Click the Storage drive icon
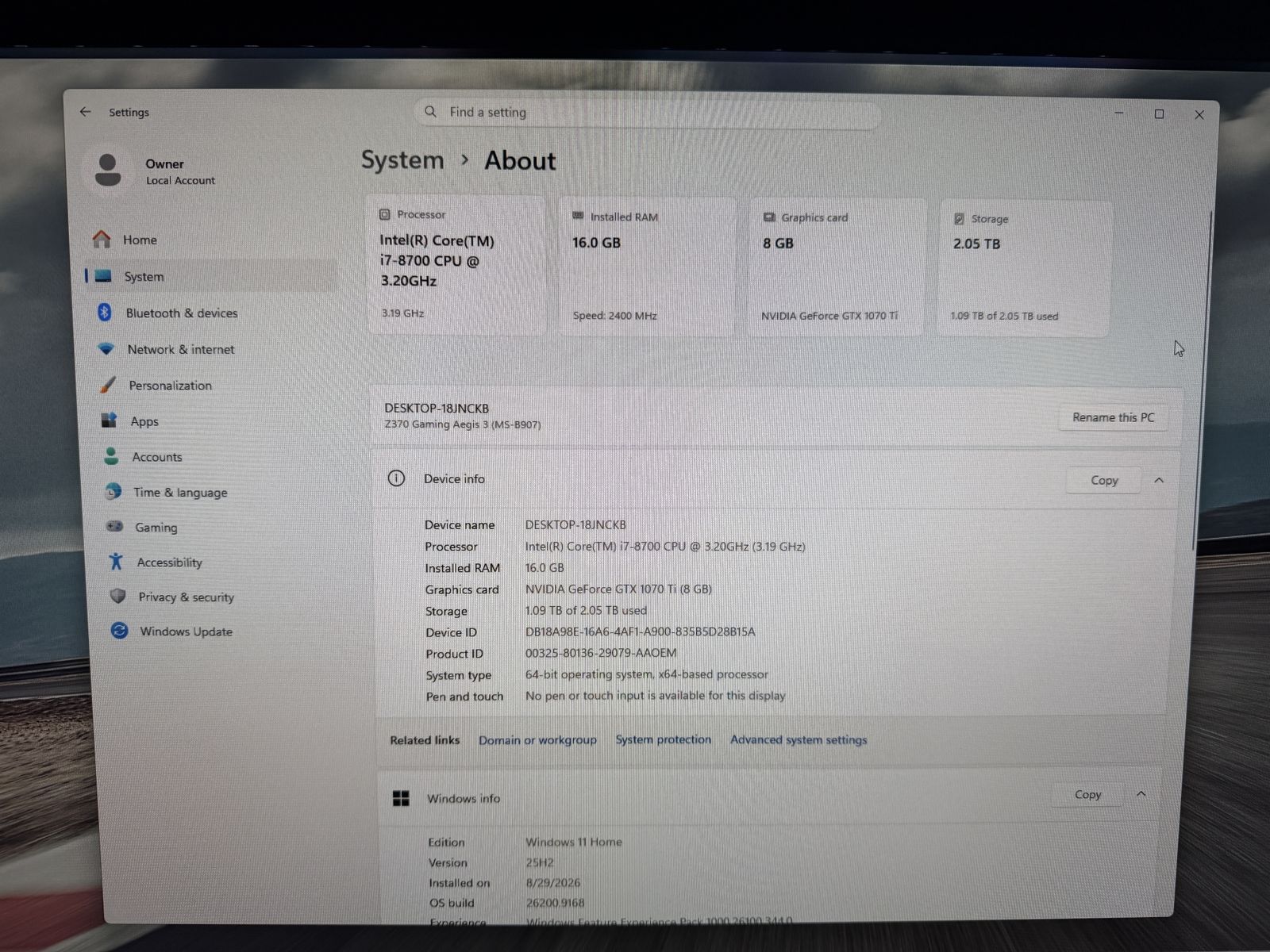Viewport: 1270px width, 952px height. point(959,219)
